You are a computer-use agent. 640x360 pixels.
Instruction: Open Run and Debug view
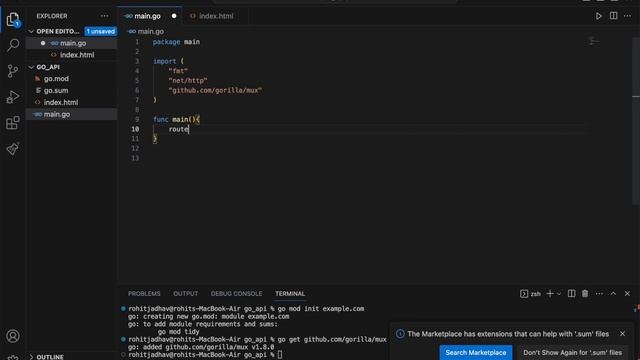13,97
